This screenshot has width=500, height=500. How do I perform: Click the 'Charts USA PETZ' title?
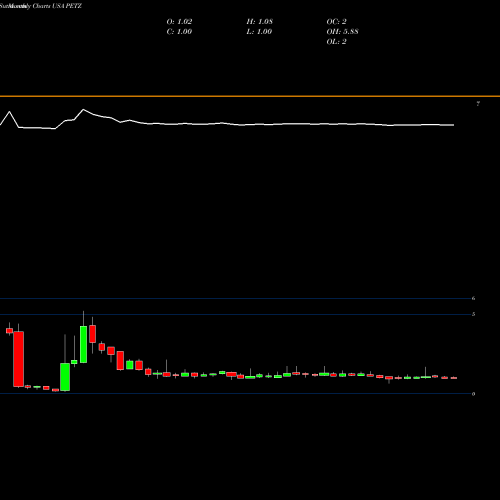tap(57, 6)
